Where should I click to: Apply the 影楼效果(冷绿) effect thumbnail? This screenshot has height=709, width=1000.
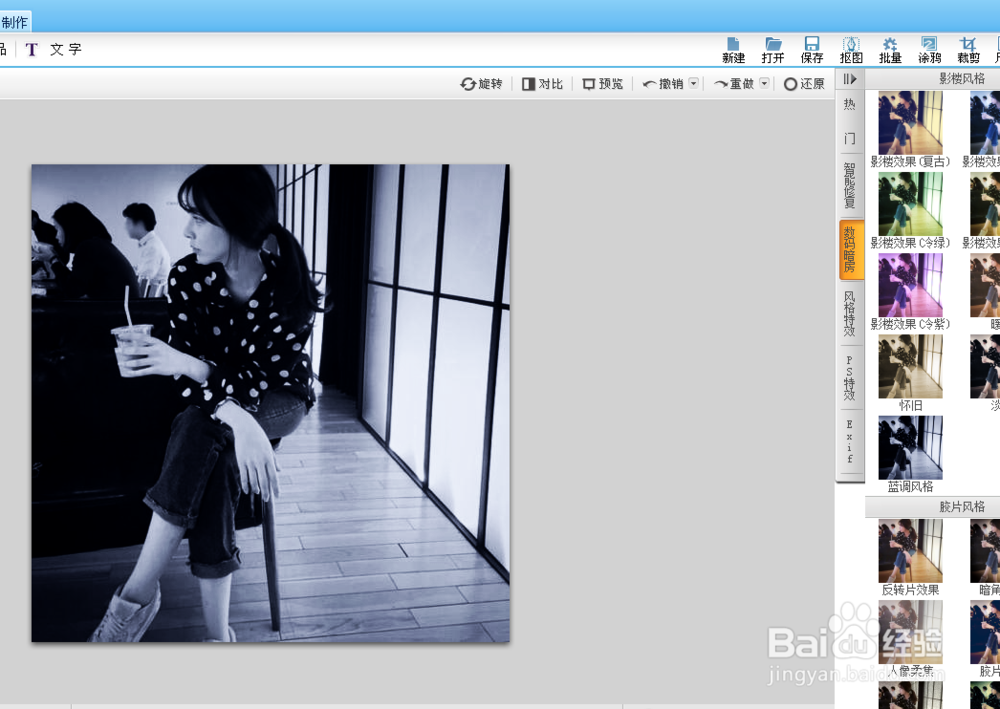910,204
